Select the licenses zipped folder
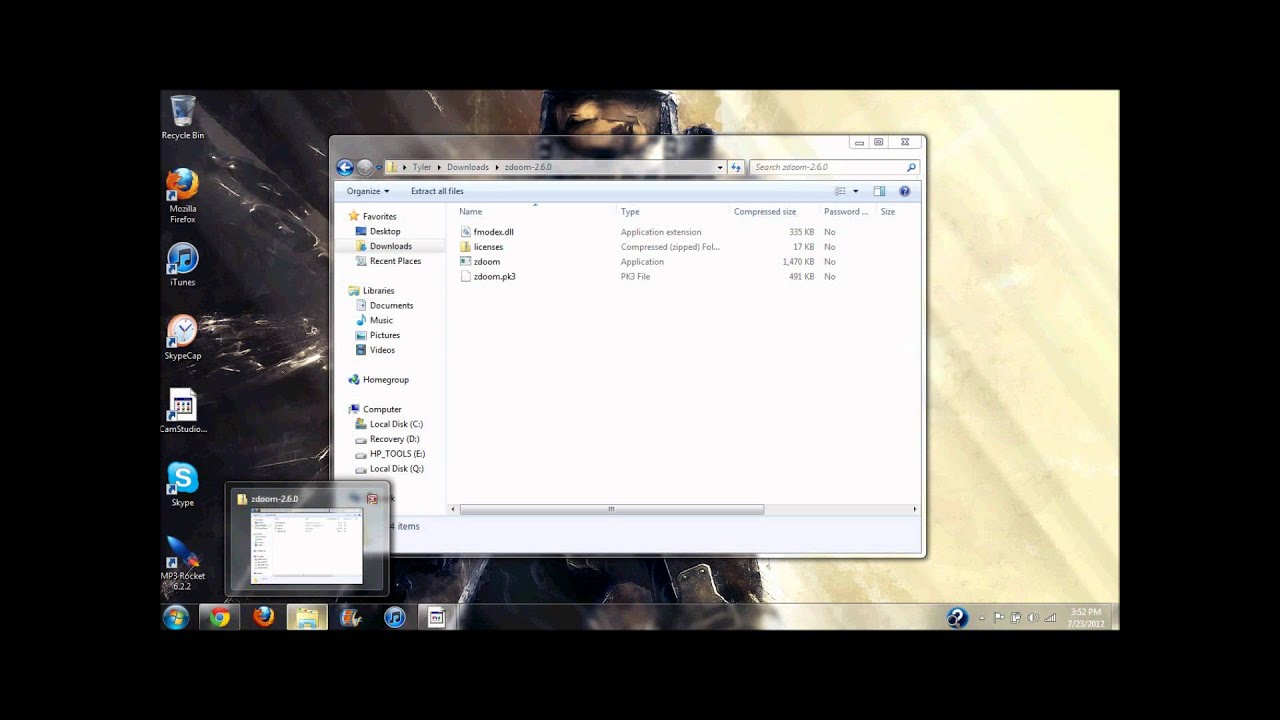 pyautogui.click(x=488, y=247)
